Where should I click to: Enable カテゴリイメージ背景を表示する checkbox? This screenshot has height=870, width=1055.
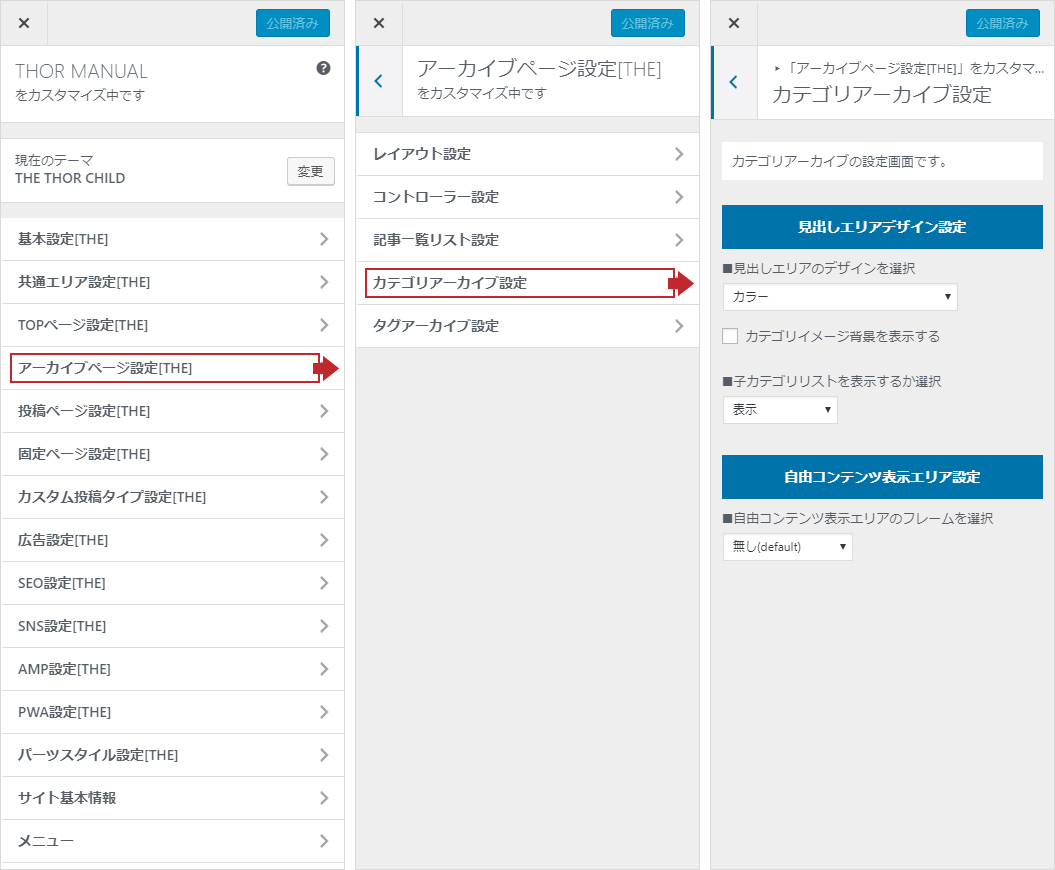tap(730, 337)
